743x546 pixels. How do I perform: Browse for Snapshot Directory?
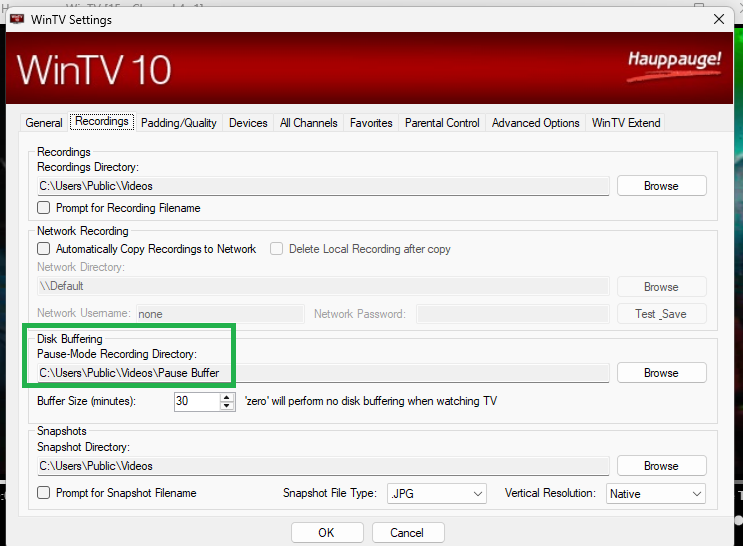point(661,466)
